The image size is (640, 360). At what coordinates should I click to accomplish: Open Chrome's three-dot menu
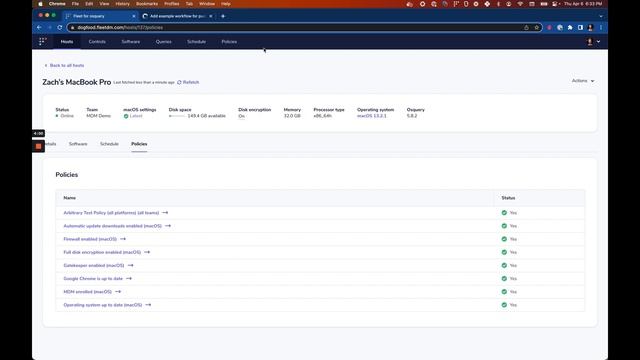pos(600,27)
